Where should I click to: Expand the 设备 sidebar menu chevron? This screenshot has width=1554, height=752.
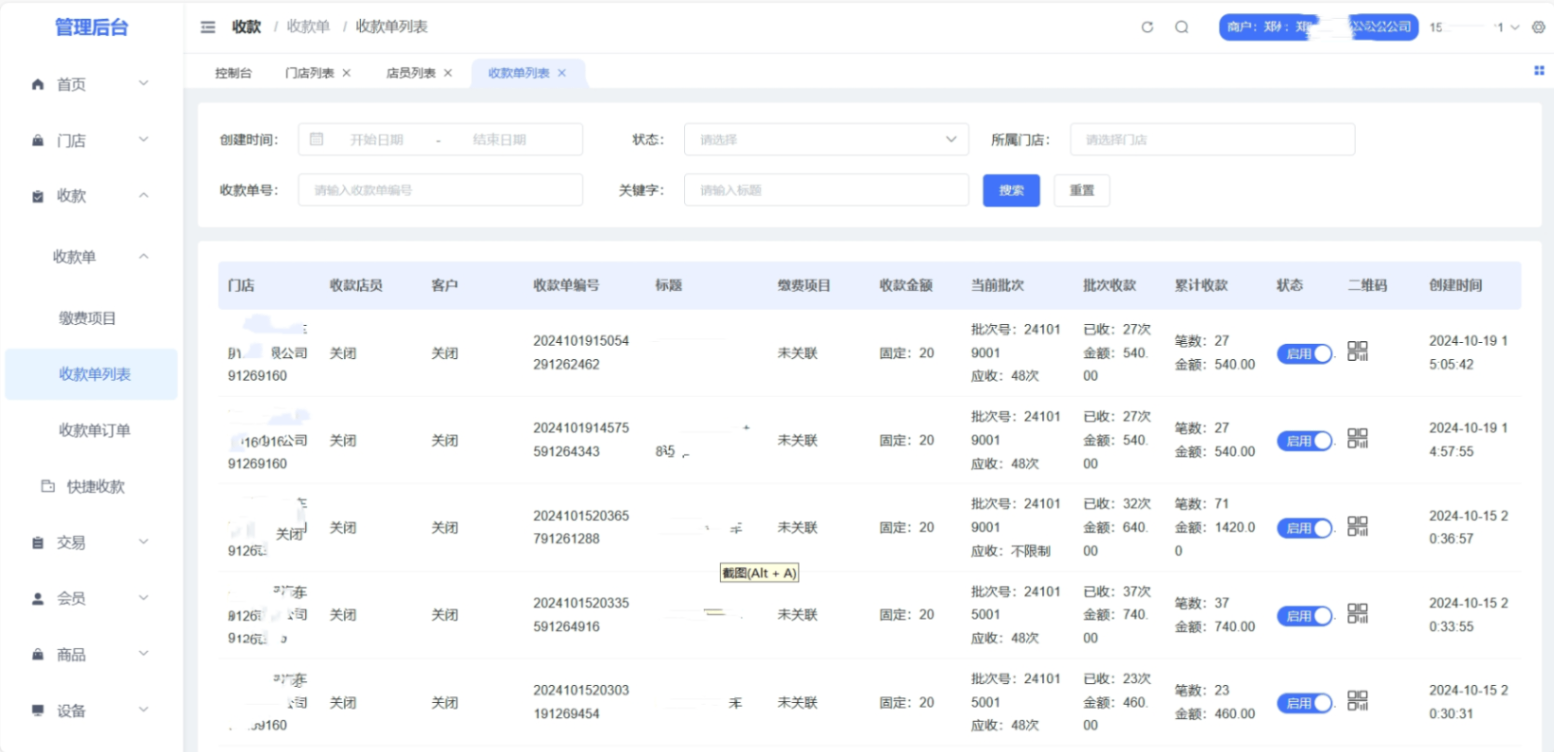(143, 710)
